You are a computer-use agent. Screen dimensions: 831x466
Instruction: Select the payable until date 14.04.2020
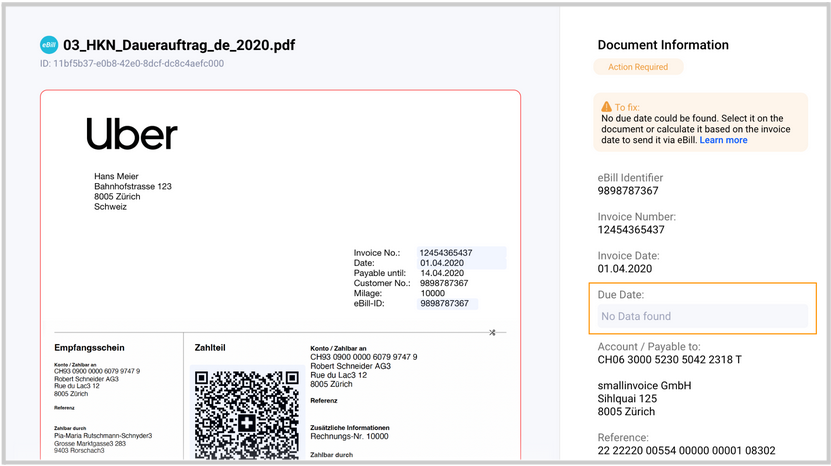coord(442,273)
